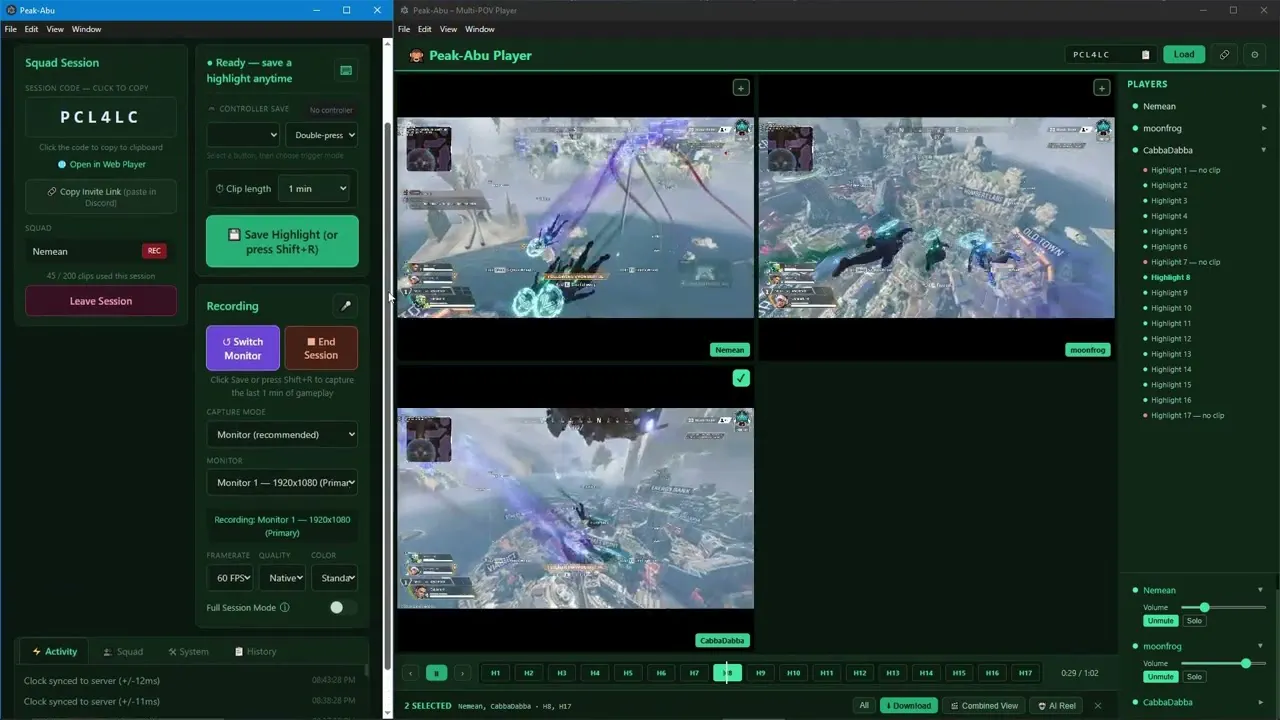This screenshot has width=1280, height=720.
Task: Select All in the selection bar
Action: pos(864,706)
